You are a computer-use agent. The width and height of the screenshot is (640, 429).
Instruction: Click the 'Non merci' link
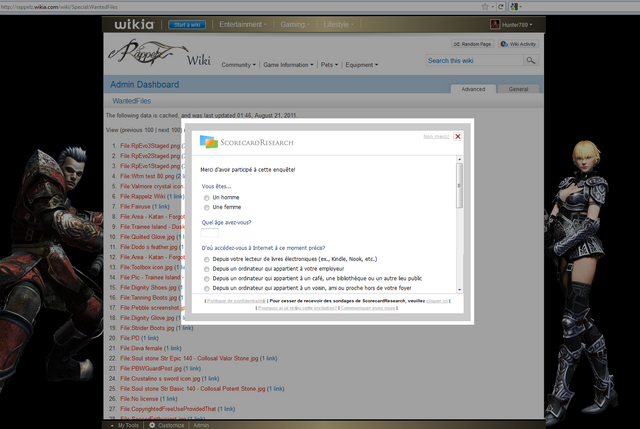(436, 136)
